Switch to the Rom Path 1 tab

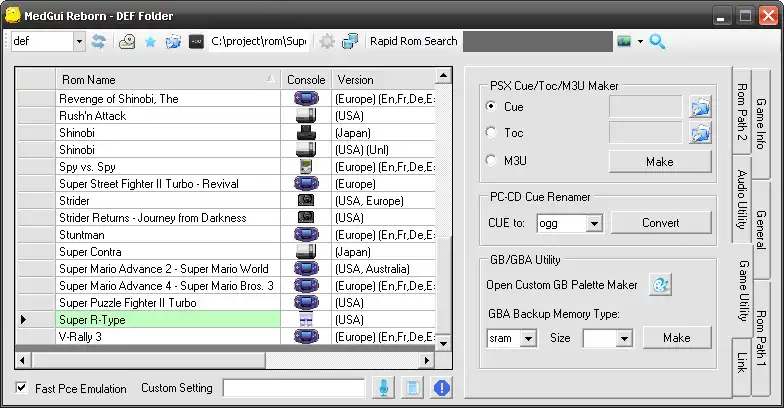760,338
